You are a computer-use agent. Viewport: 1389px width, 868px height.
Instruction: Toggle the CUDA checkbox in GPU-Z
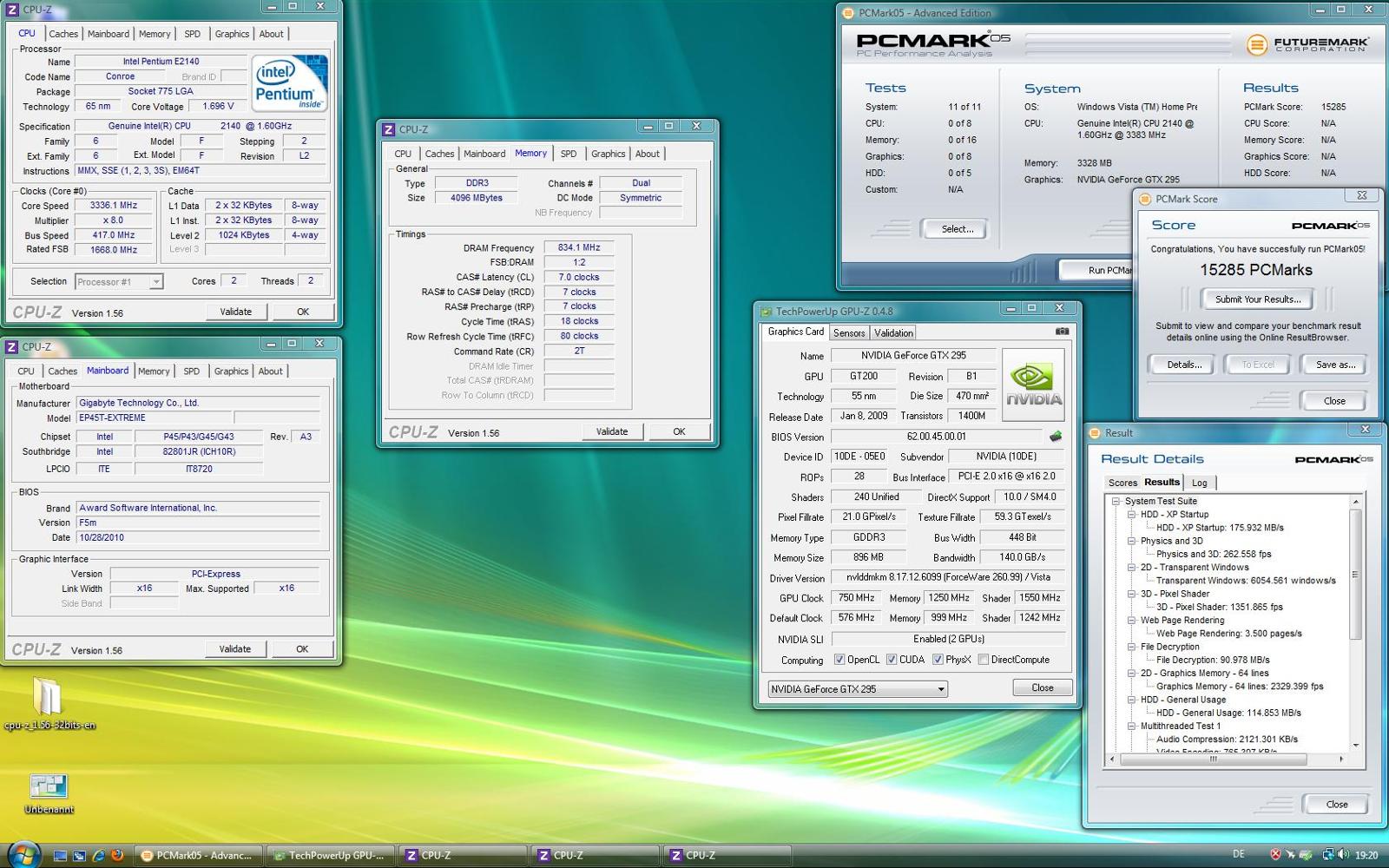[x=892, y=660]
